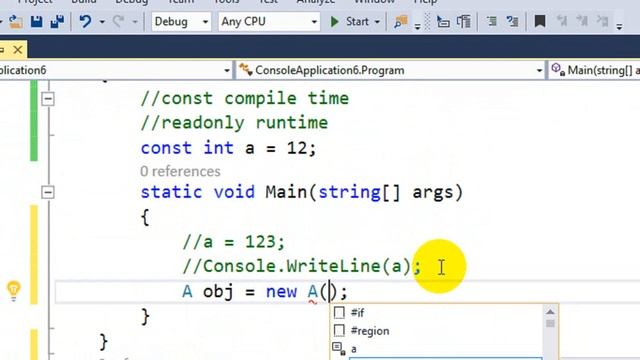Click the Find in Files icon

pos(401,22)
